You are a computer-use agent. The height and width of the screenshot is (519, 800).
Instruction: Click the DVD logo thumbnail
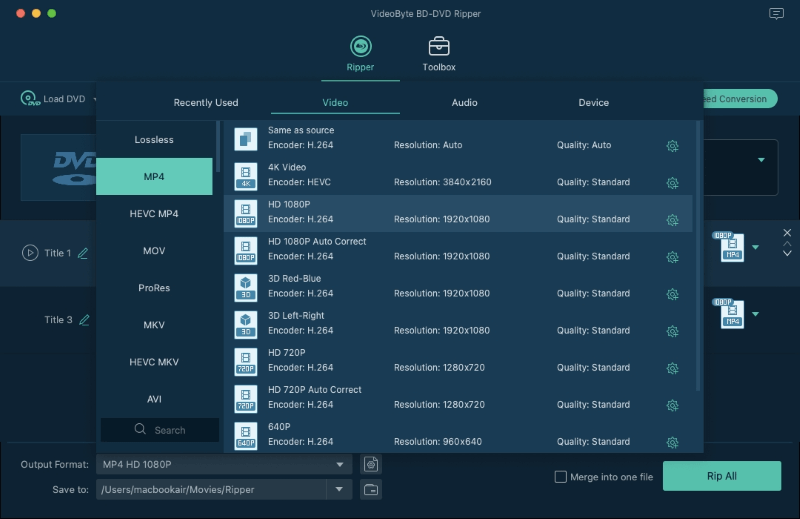click(58, 167)
